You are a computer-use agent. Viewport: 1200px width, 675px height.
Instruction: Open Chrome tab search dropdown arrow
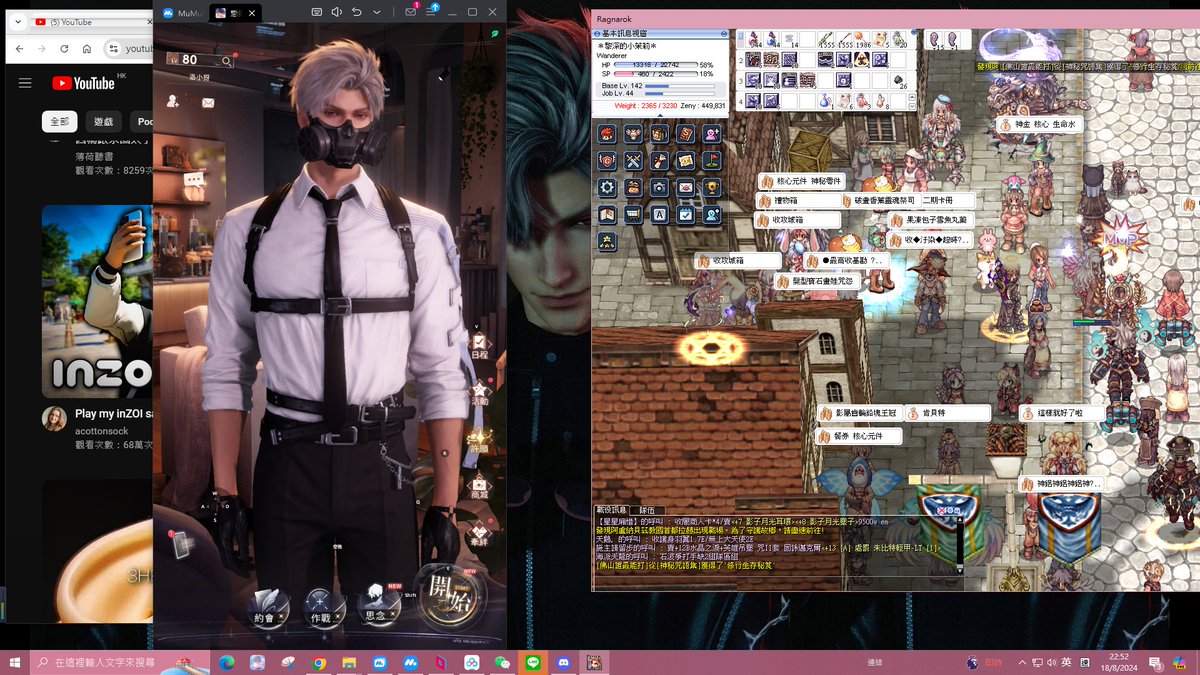pos(18,21)
